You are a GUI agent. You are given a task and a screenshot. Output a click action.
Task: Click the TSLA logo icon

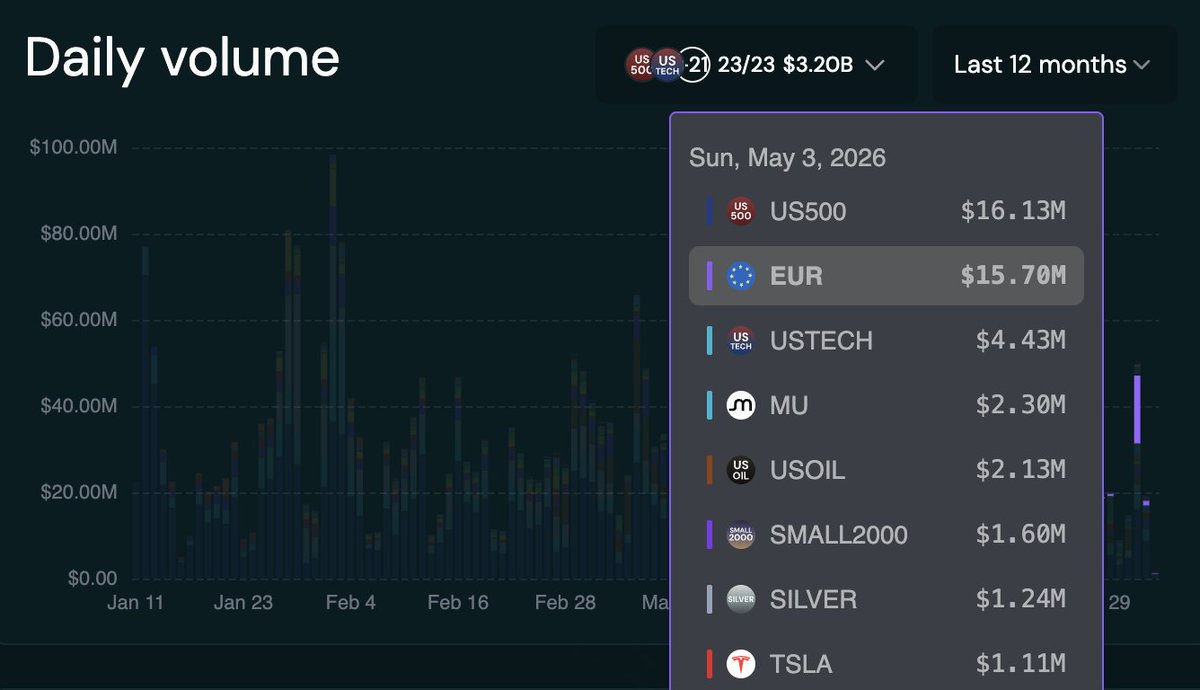click(741, 664)
